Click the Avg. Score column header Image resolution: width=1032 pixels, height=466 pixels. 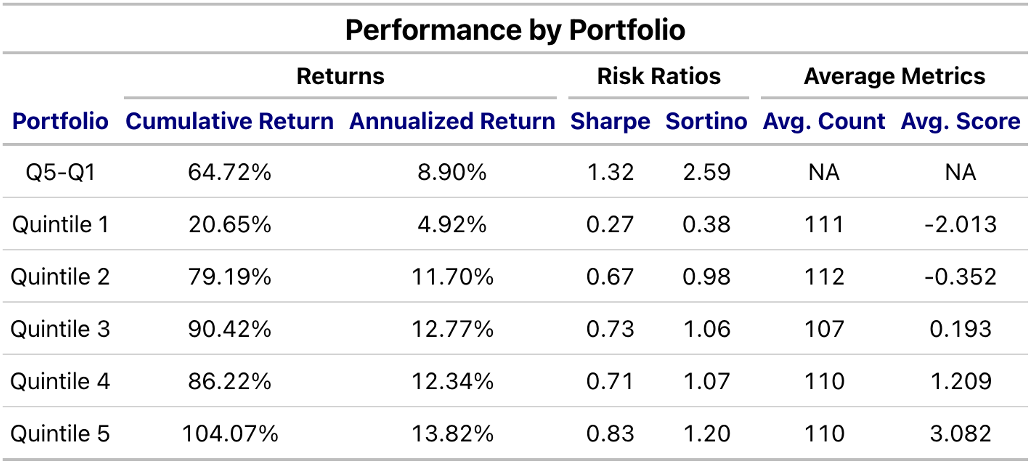[x=960, y=122]
